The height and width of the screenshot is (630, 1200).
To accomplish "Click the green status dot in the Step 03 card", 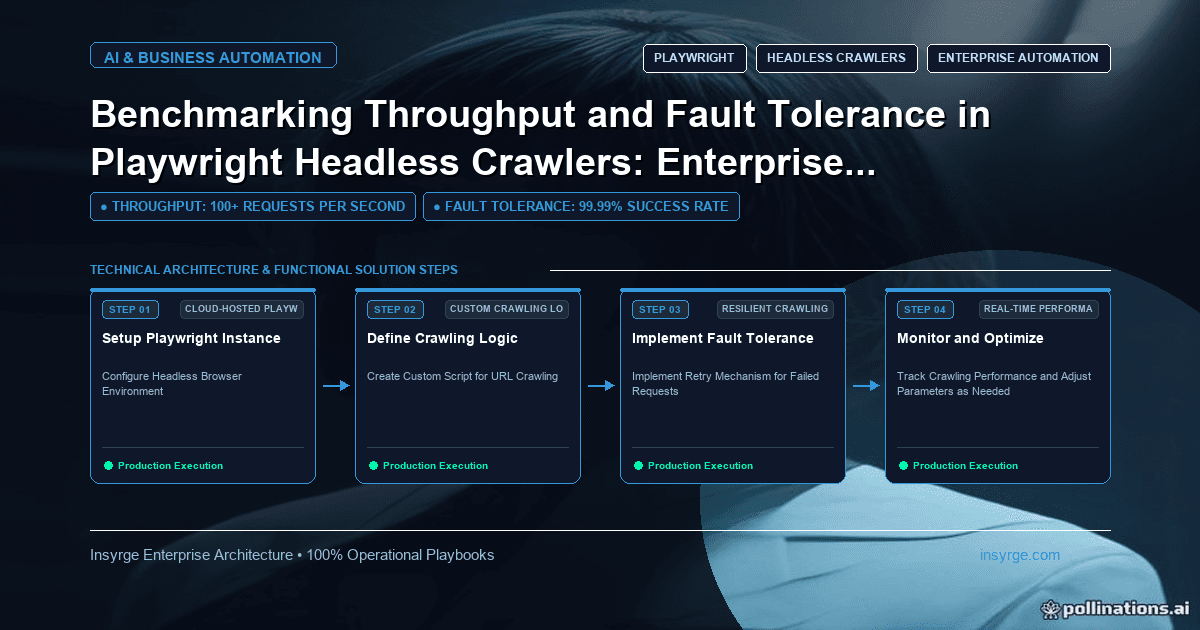I will 638,466.
